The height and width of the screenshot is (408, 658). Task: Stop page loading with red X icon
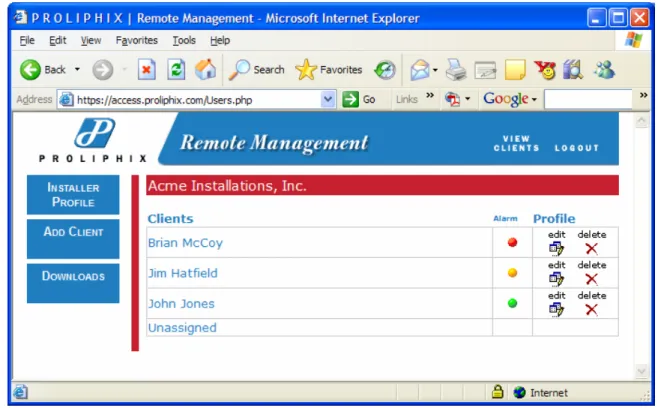point(146,70)
